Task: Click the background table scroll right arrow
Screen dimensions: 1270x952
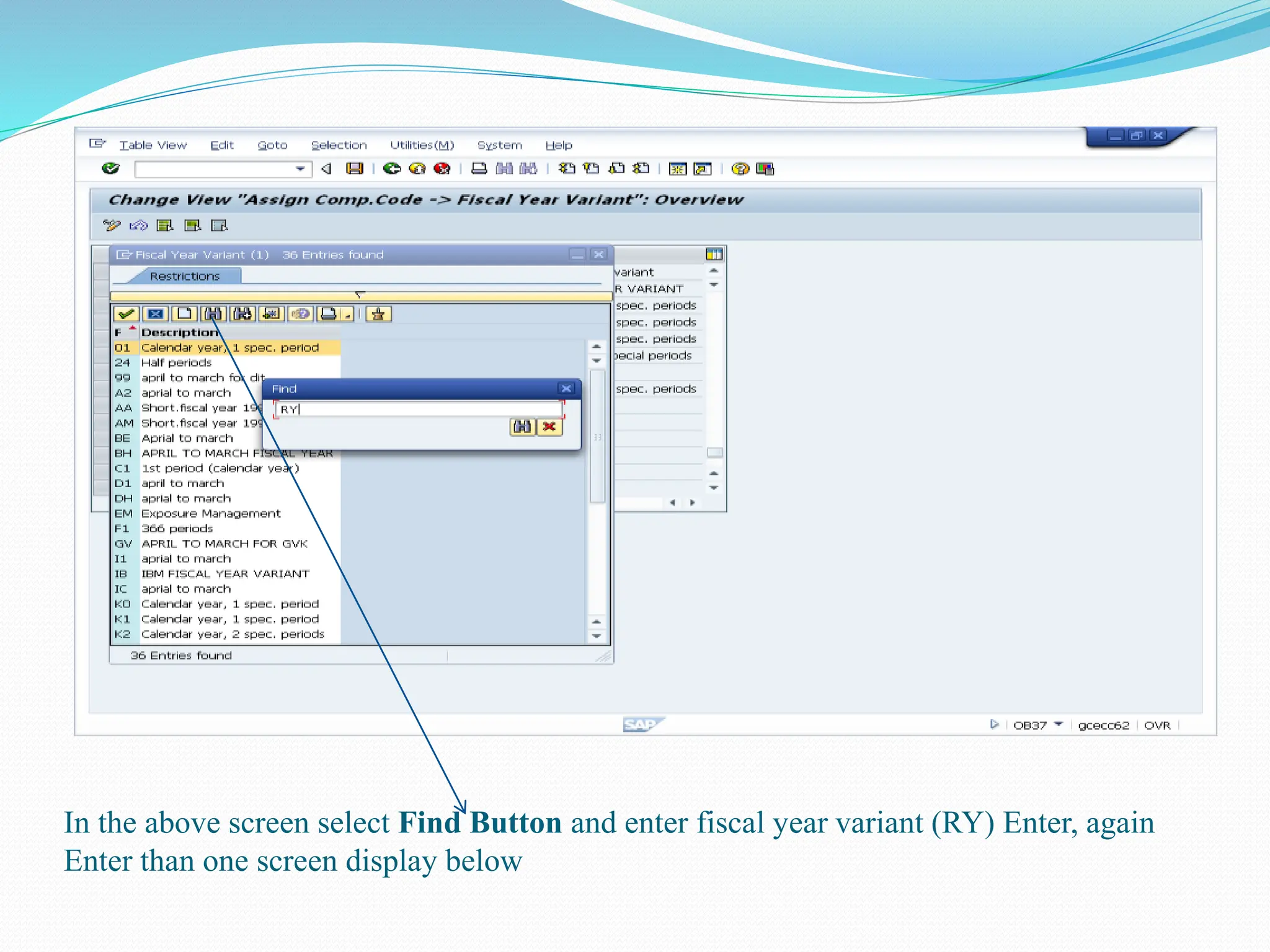Action: click(x=693, y=503)
